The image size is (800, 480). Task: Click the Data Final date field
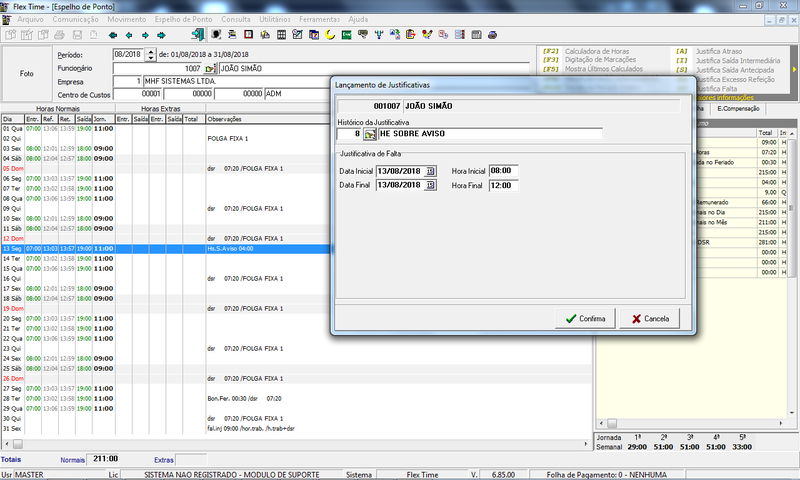[x=400, y=185]
